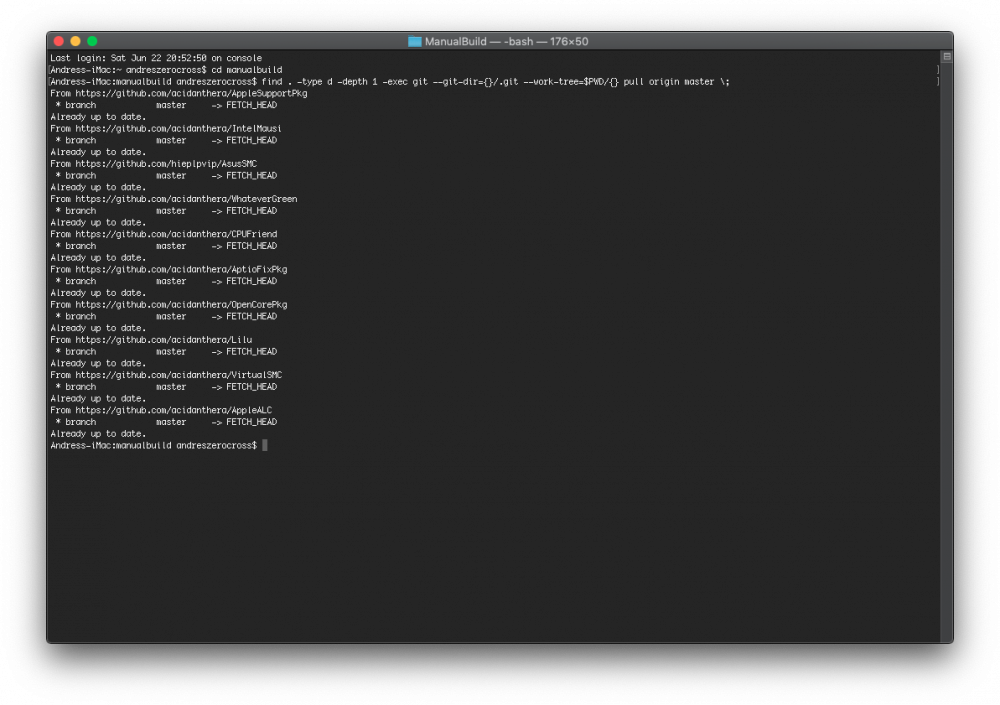
Task: Click the VirtualSMC GitHub URL line
Action: pos(166,375)
